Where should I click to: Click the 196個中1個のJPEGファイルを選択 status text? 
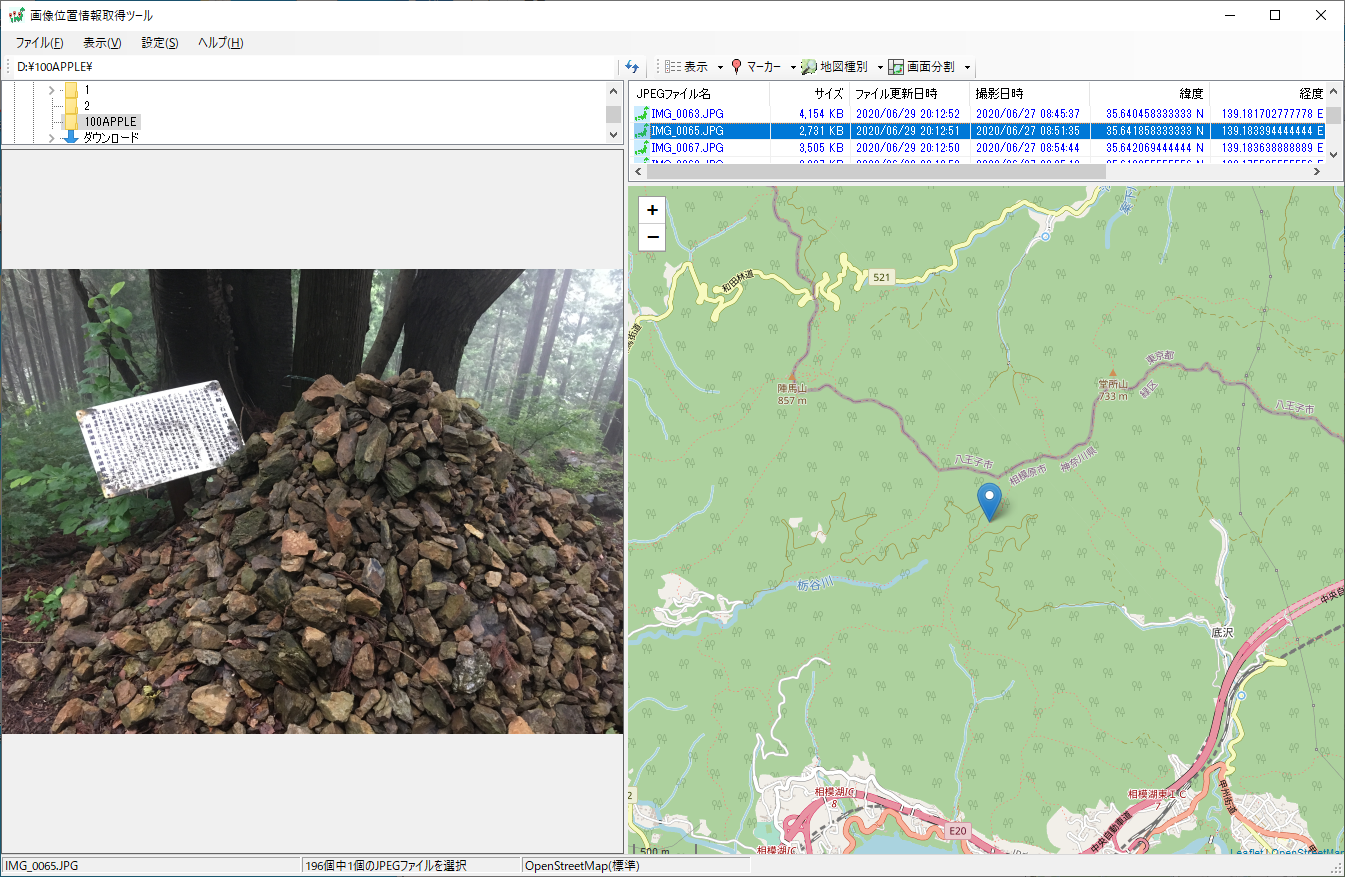pos(386,866)
